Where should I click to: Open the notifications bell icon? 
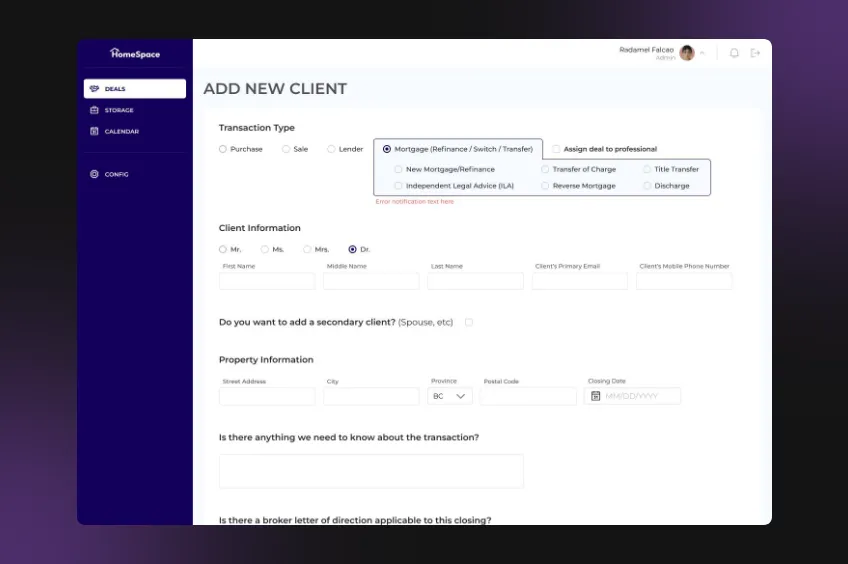click(734, 53)
